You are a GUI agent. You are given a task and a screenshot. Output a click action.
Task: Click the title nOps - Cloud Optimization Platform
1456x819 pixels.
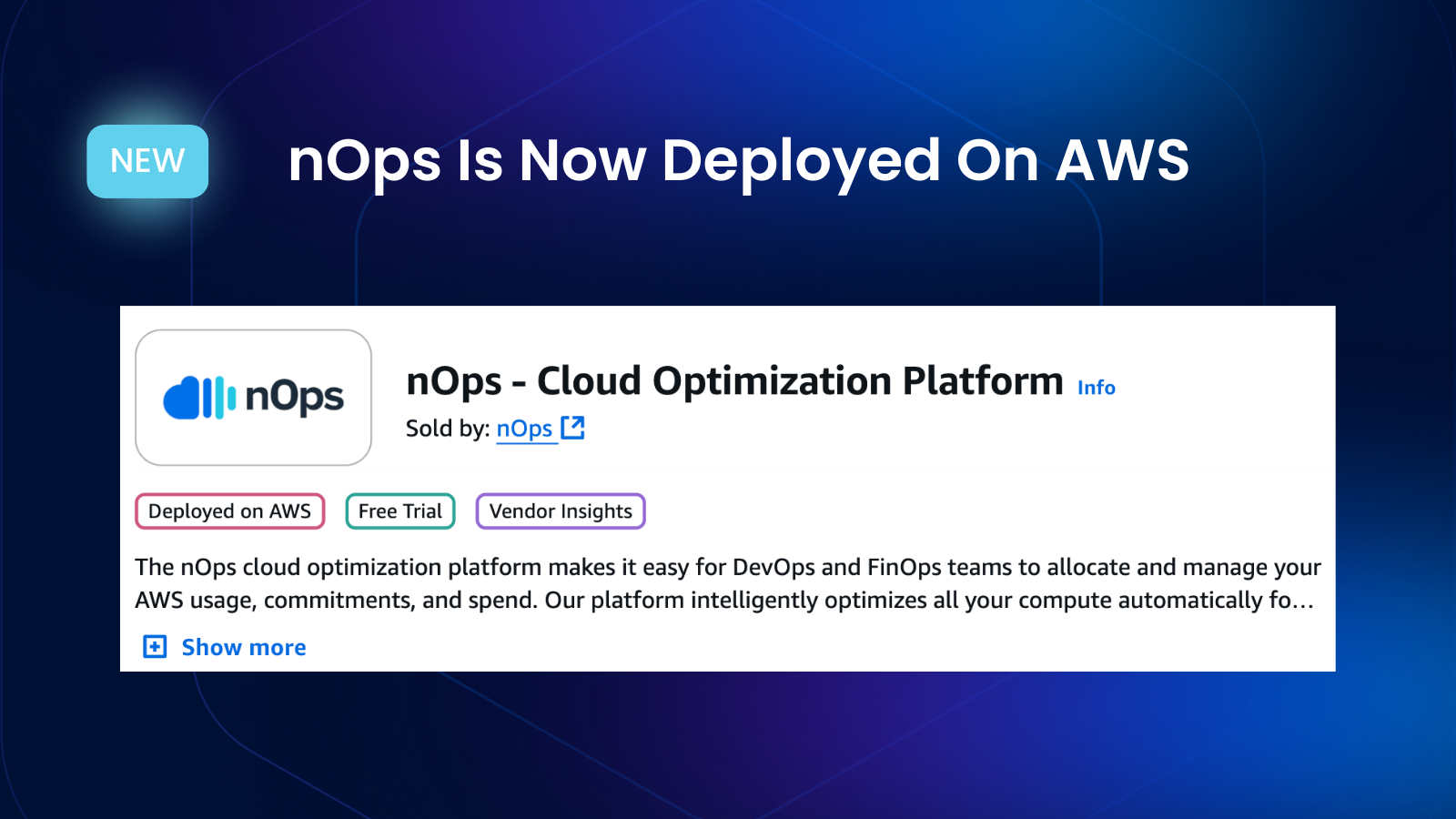(734, 381)
